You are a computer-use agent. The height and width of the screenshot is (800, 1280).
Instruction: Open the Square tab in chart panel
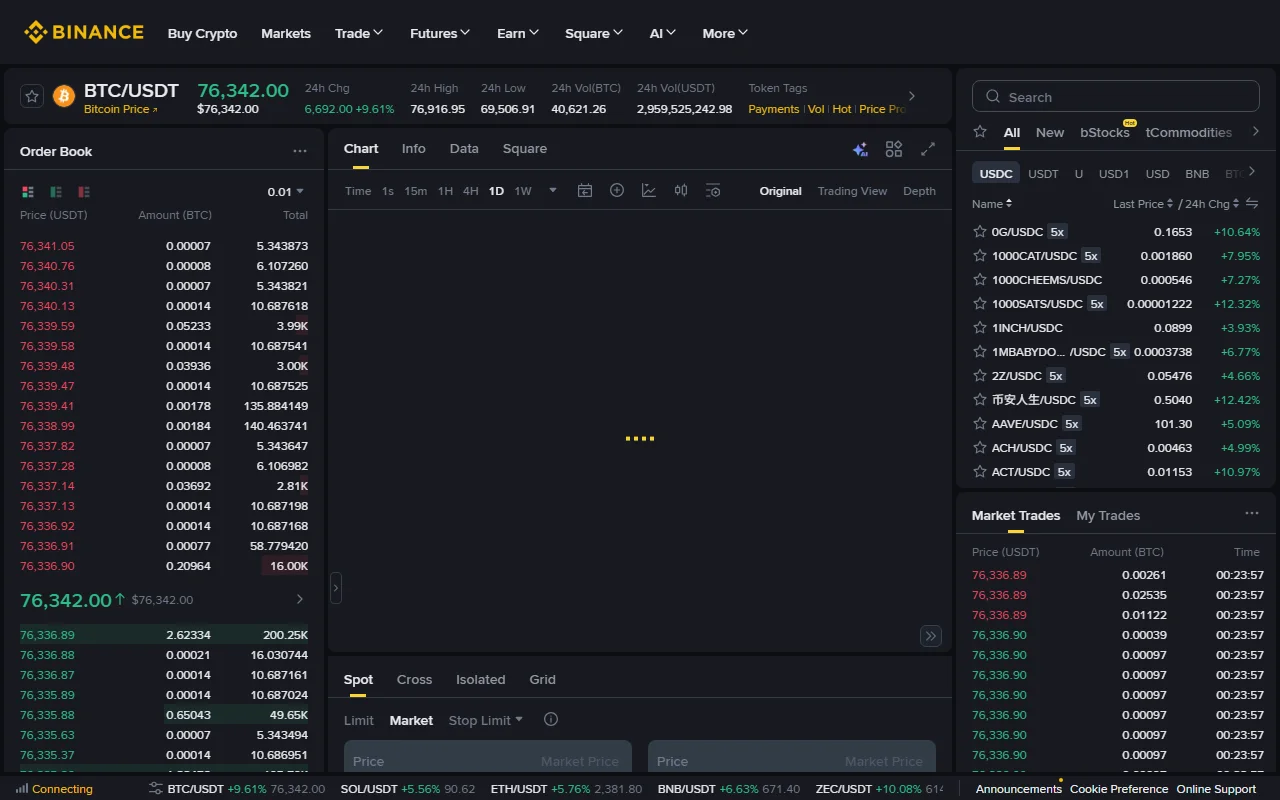point(525,149)
